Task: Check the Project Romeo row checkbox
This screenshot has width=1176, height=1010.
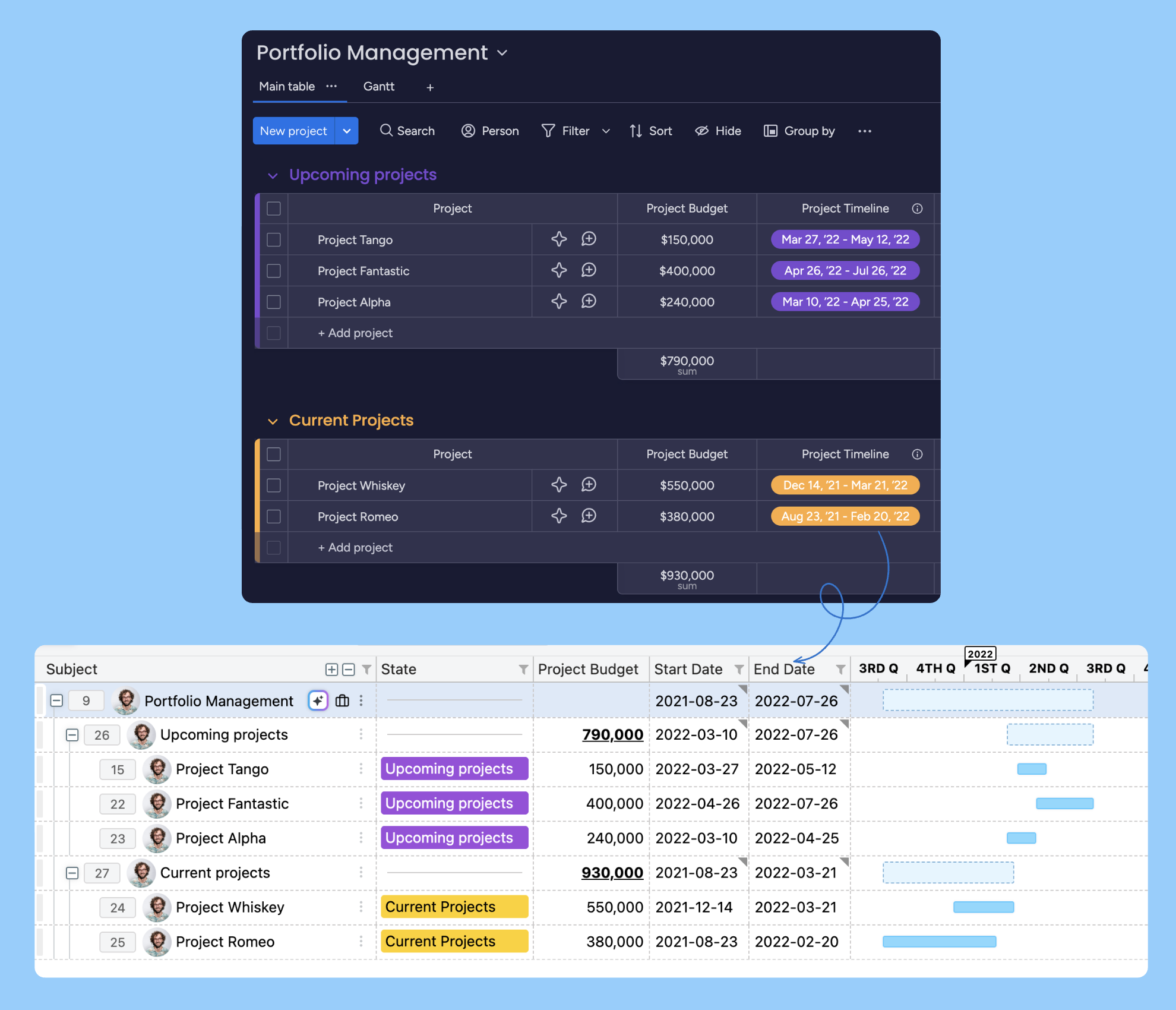Action: pyautogui.click(x=273, y=516)
